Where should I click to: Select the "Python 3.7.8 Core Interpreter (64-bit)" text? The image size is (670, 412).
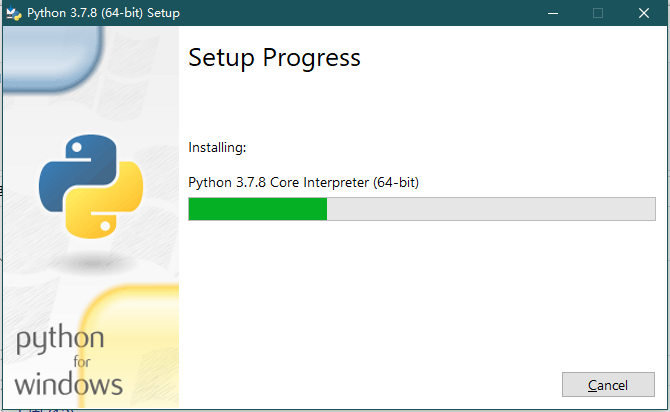[303, 183]
